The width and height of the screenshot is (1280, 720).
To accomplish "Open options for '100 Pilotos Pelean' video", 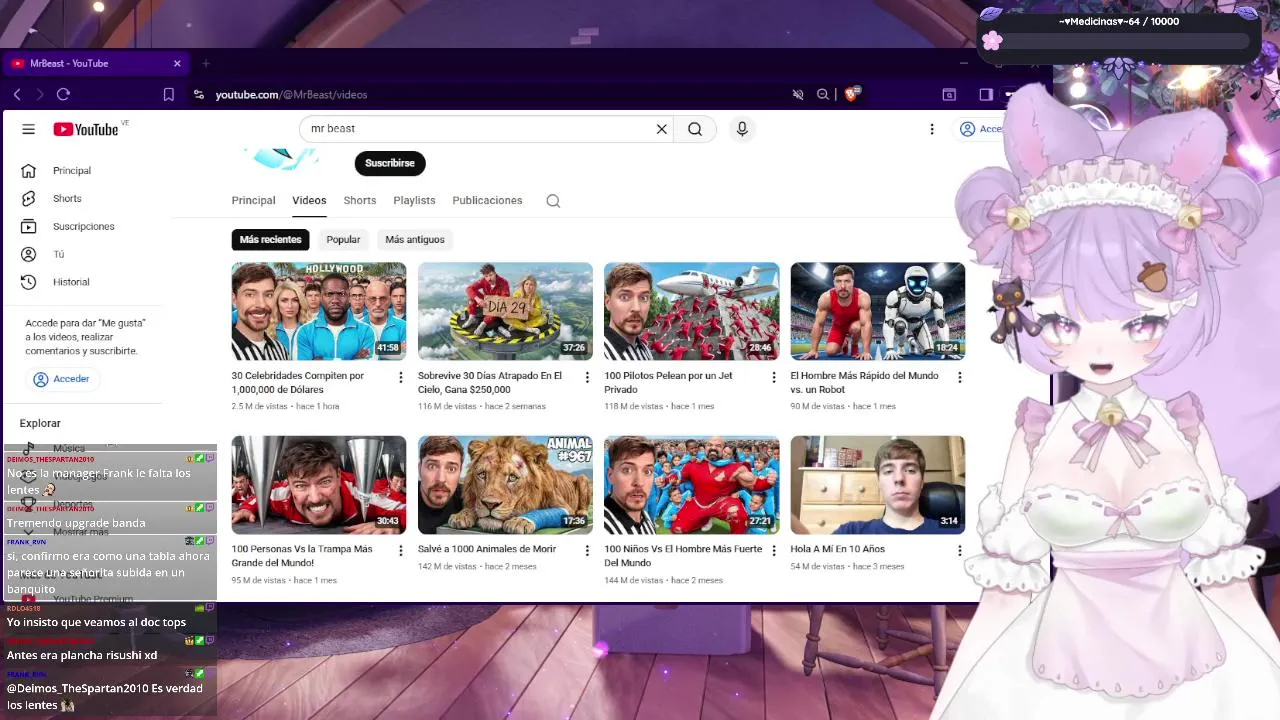I will [x=773, y=377].
